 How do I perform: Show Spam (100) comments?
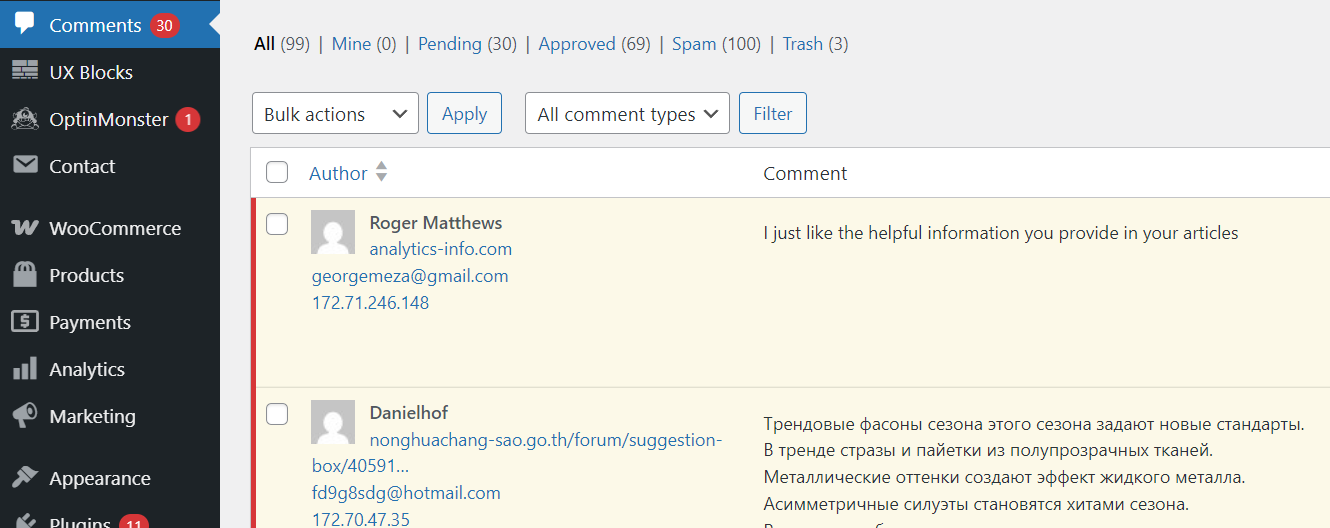(x=716, y=44)
